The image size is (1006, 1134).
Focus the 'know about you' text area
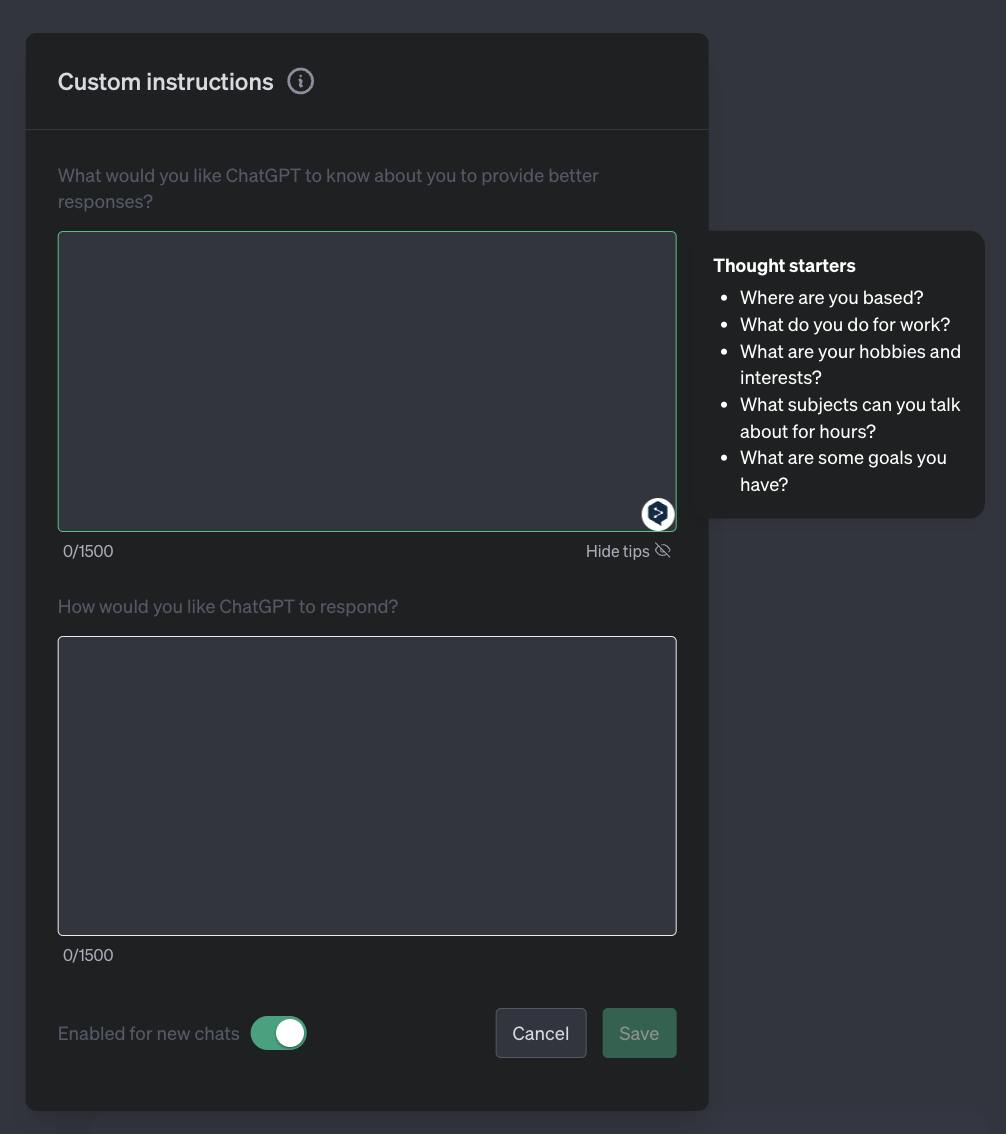click(367, 381)
